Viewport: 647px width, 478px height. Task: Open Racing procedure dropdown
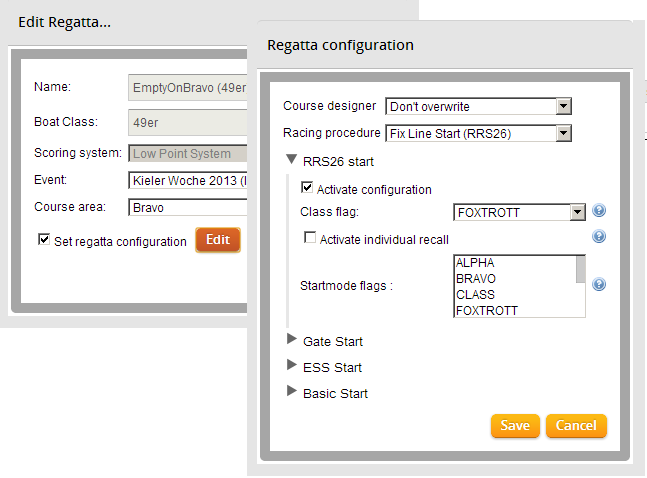[563, 133]
